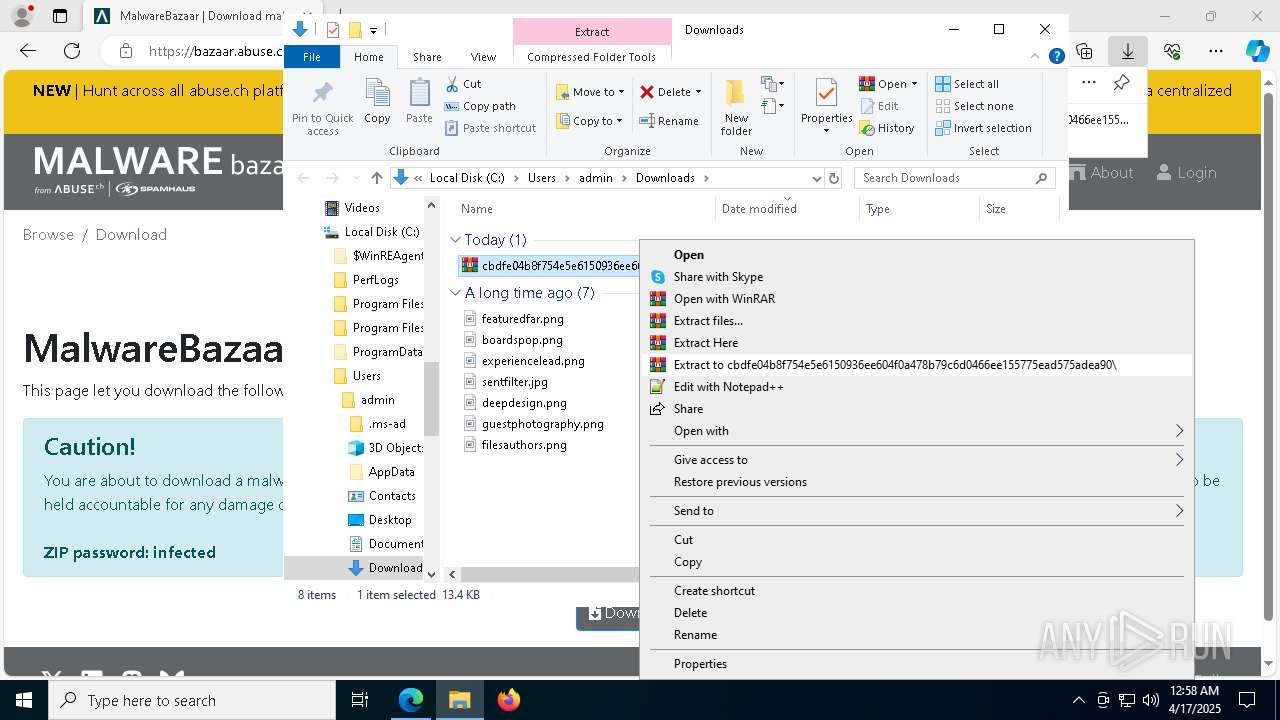Open Windows Start menu
Viewport: 1280px width, 720px height.
pos(24,700)
